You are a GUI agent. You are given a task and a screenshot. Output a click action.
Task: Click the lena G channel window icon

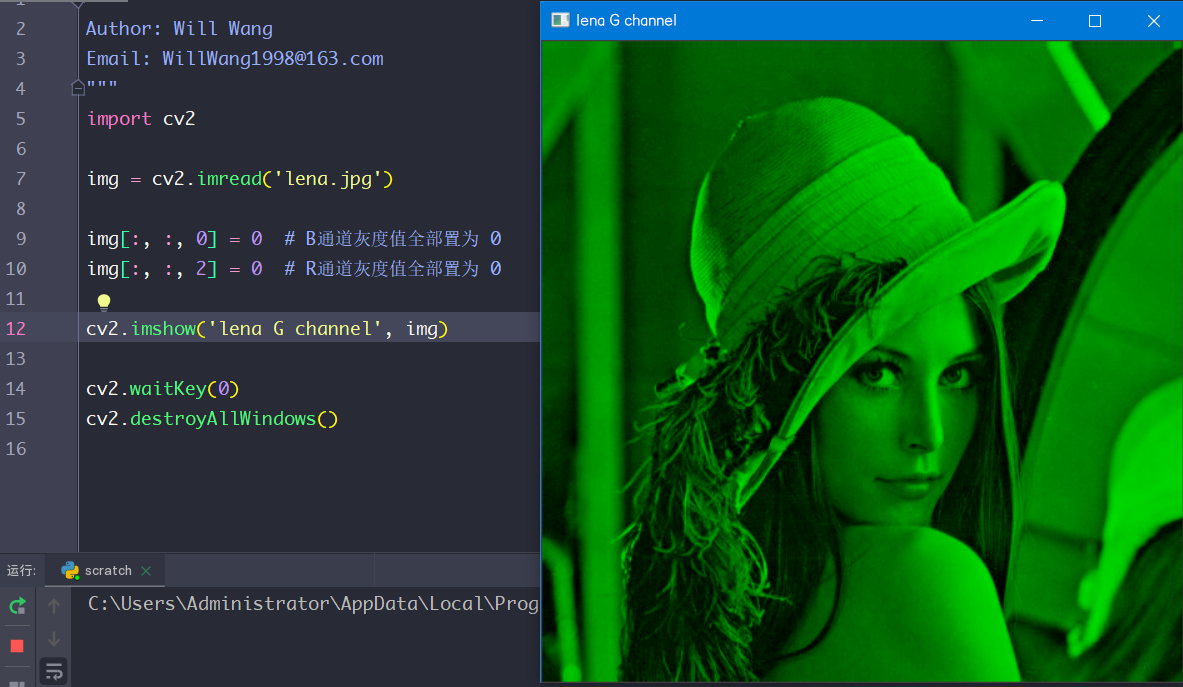[560, 20]
